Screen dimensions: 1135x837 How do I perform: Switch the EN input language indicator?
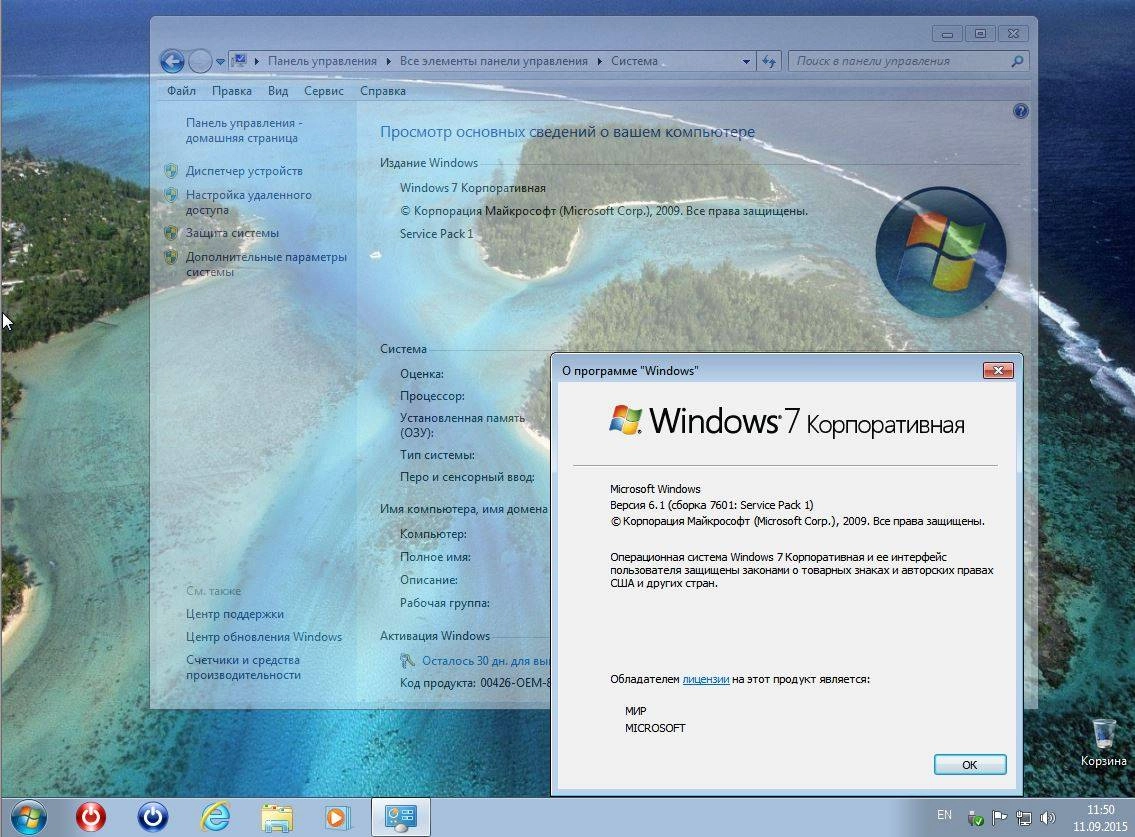[x=945, y=815]
